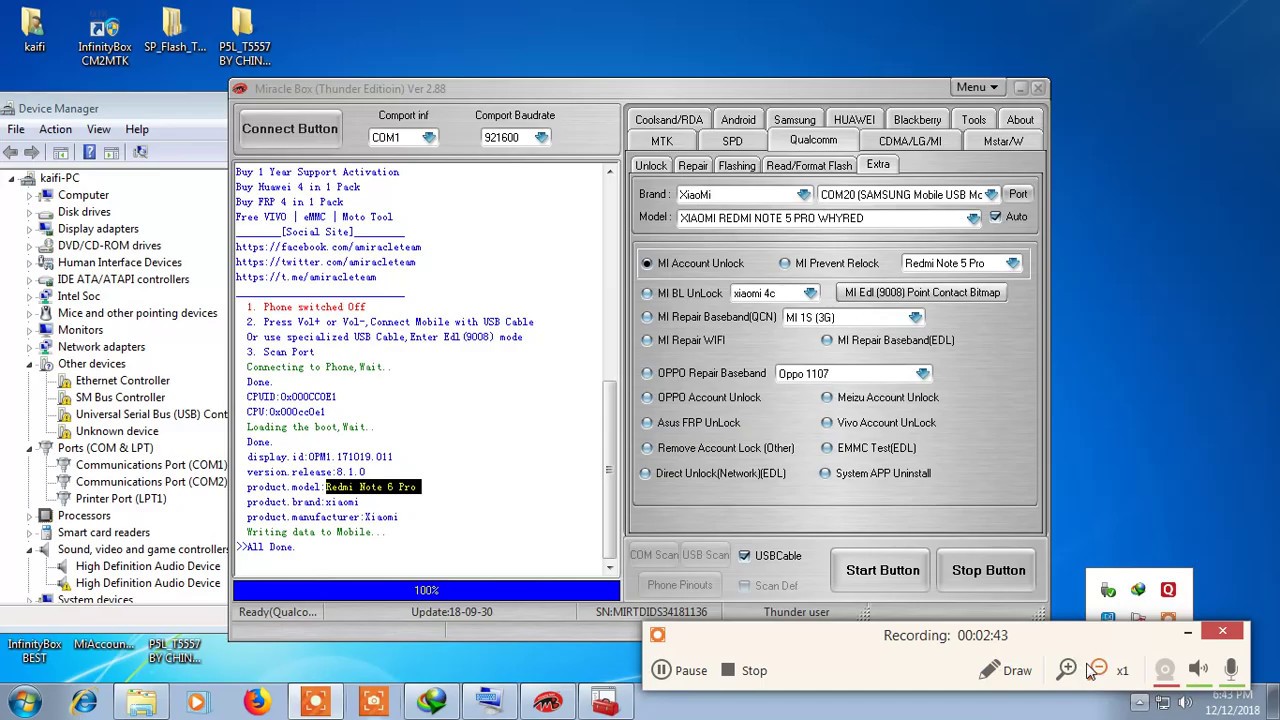Click the red Q tray icon

1168,590
